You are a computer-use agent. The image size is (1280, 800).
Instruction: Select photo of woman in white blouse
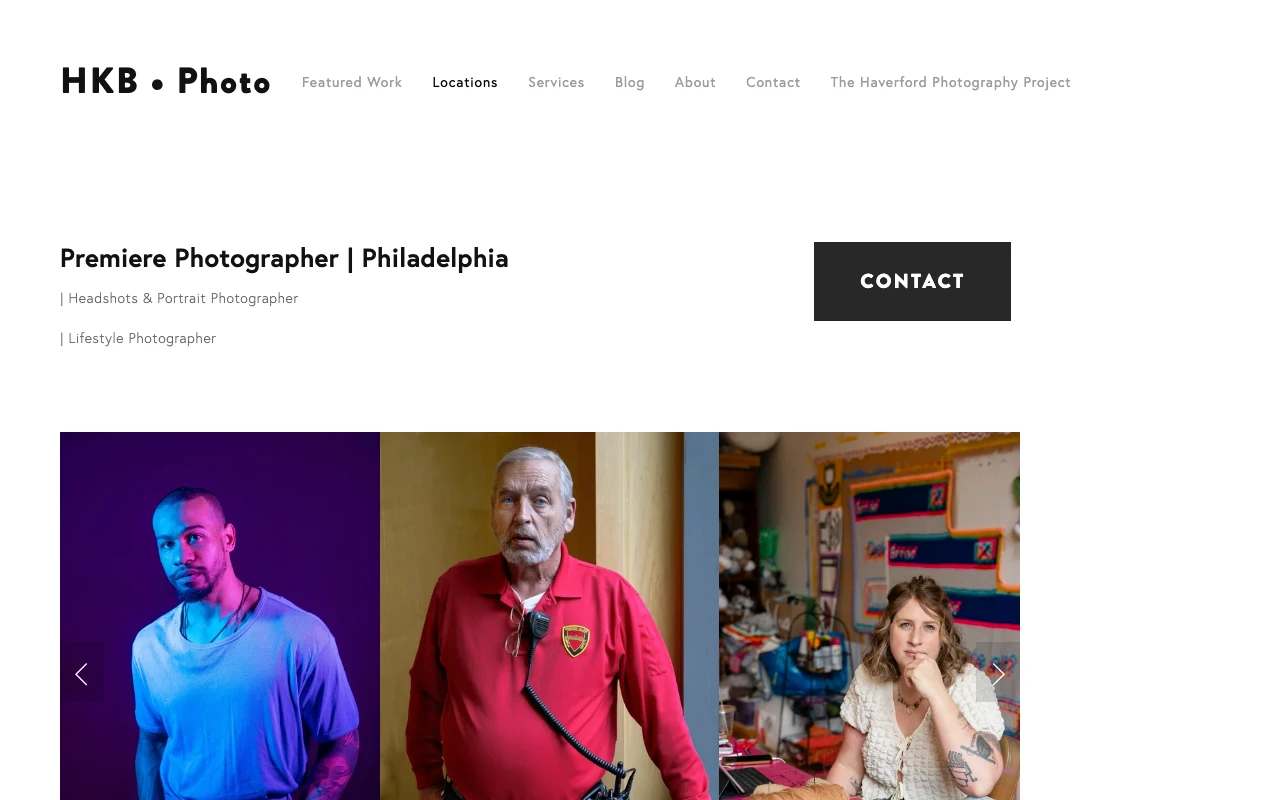[x=869, y=616]
